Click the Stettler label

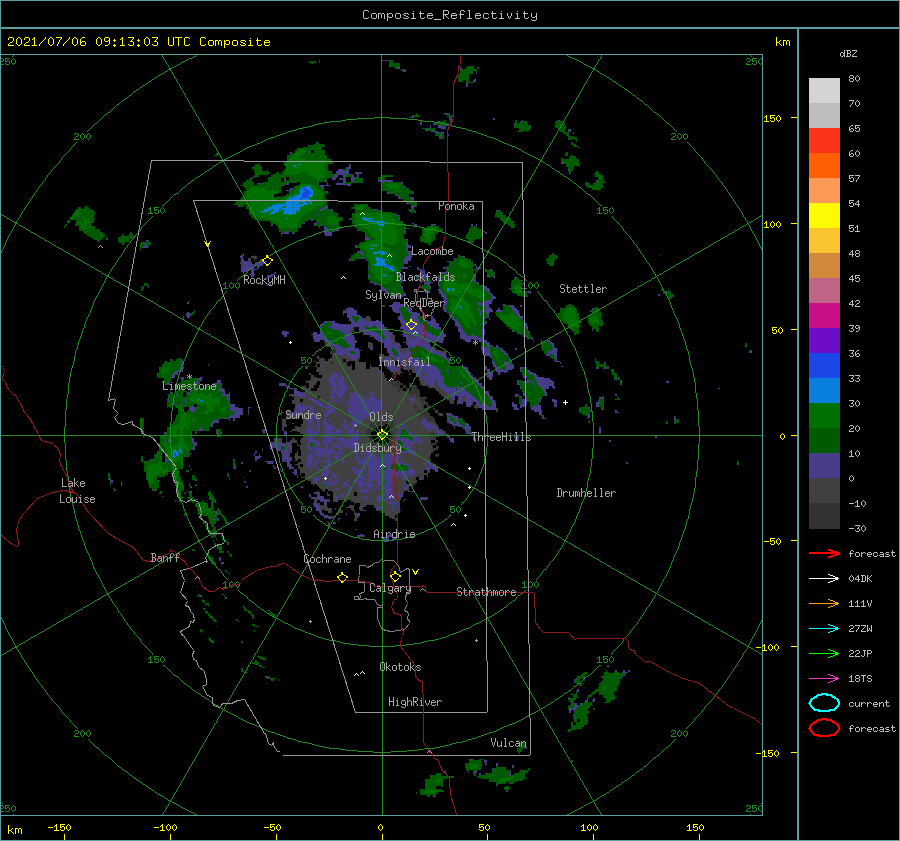coord(583,289)
